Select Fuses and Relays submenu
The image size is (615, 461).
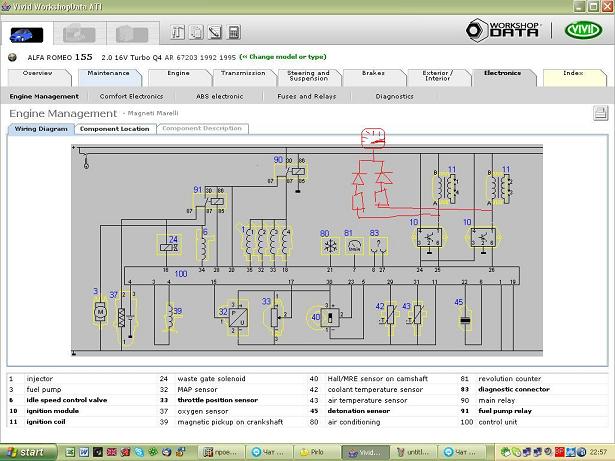point(304,97)
